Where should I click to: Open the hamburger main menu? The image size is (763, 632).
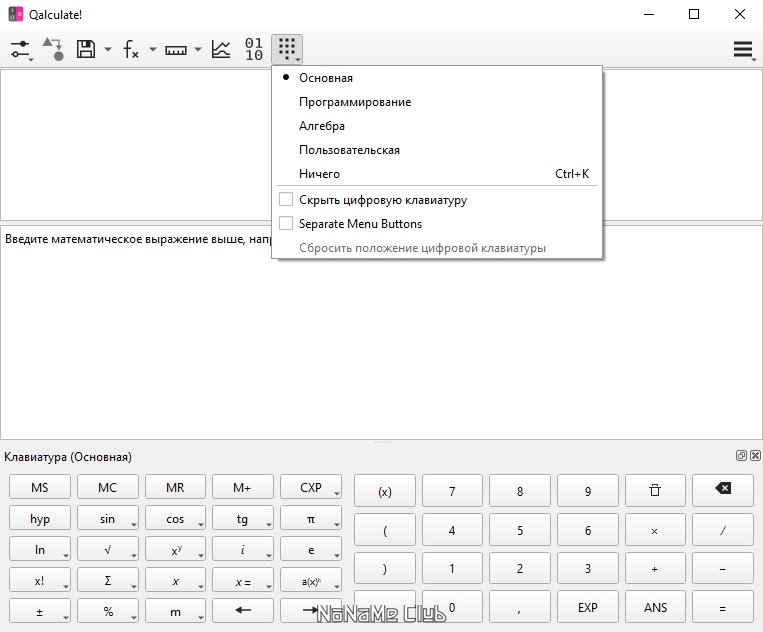(743, 49)
